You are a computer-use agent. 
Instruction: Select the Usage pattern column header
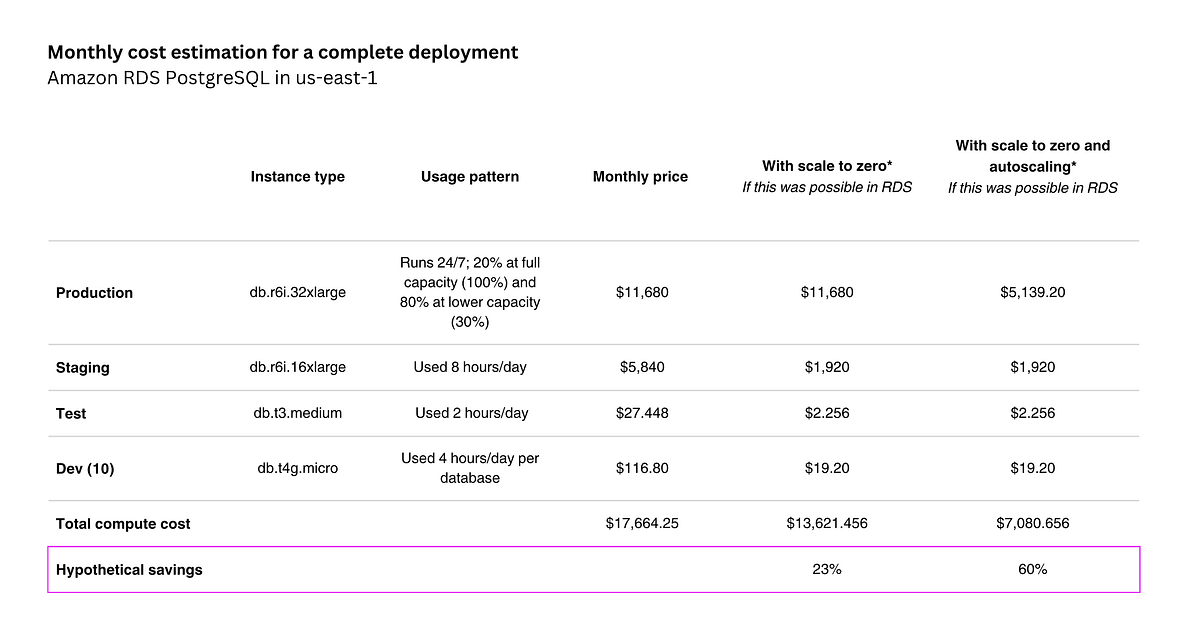point(470,177)
